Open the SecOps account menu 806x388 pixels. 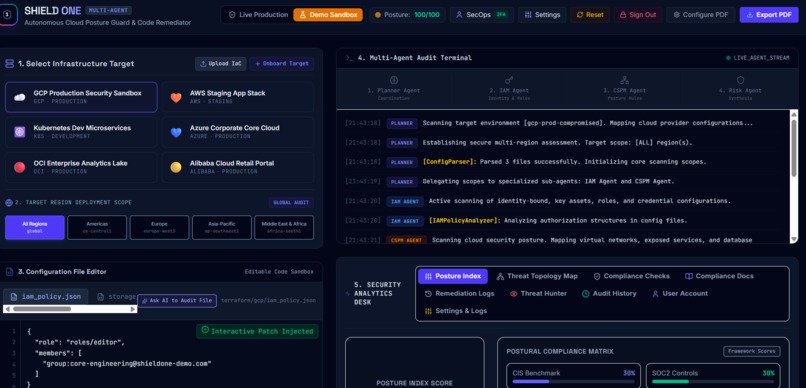481,15
